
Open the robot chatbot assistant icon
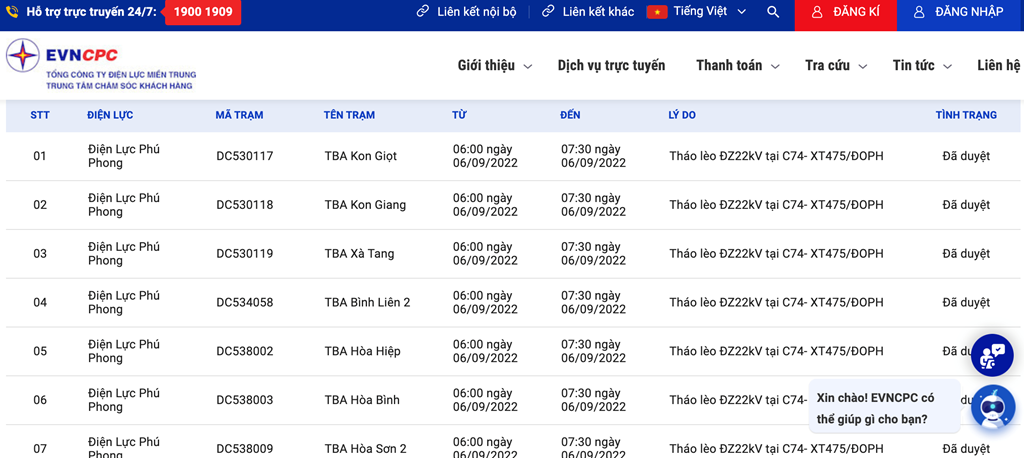coord(993,406)
